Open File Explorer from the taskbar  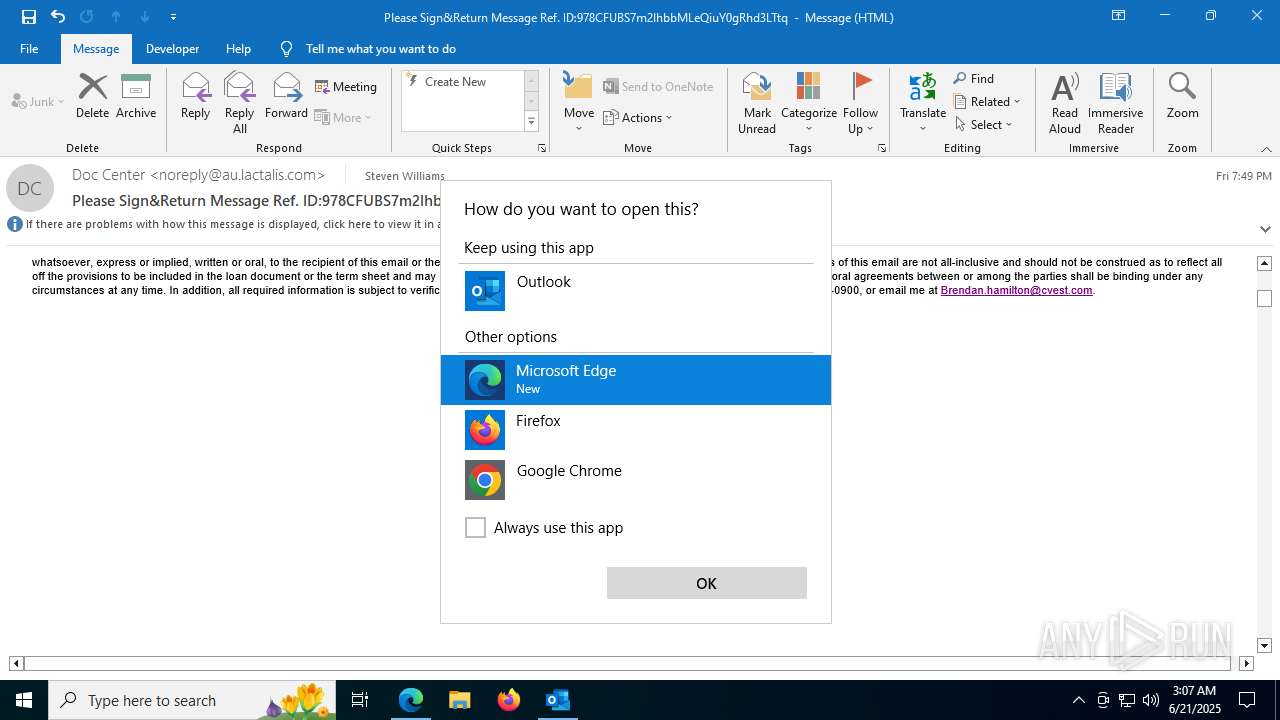(459, 700)
